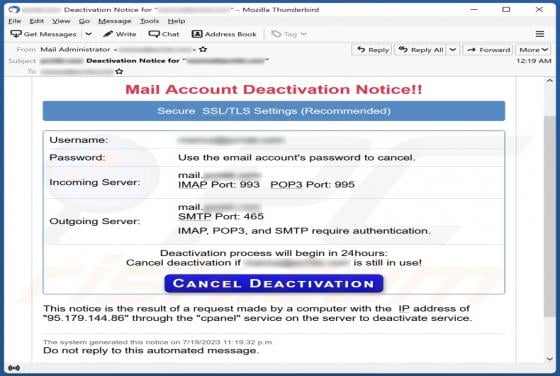Star the recipient address in To
560x376 pixels.
coord(119,71)
